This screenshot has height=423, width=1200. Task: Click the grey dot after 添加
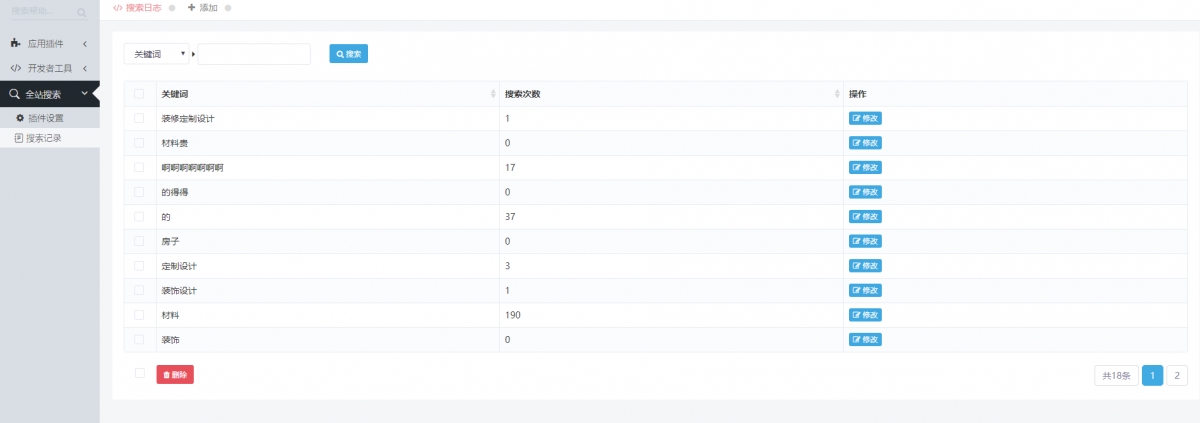(228, 8)
